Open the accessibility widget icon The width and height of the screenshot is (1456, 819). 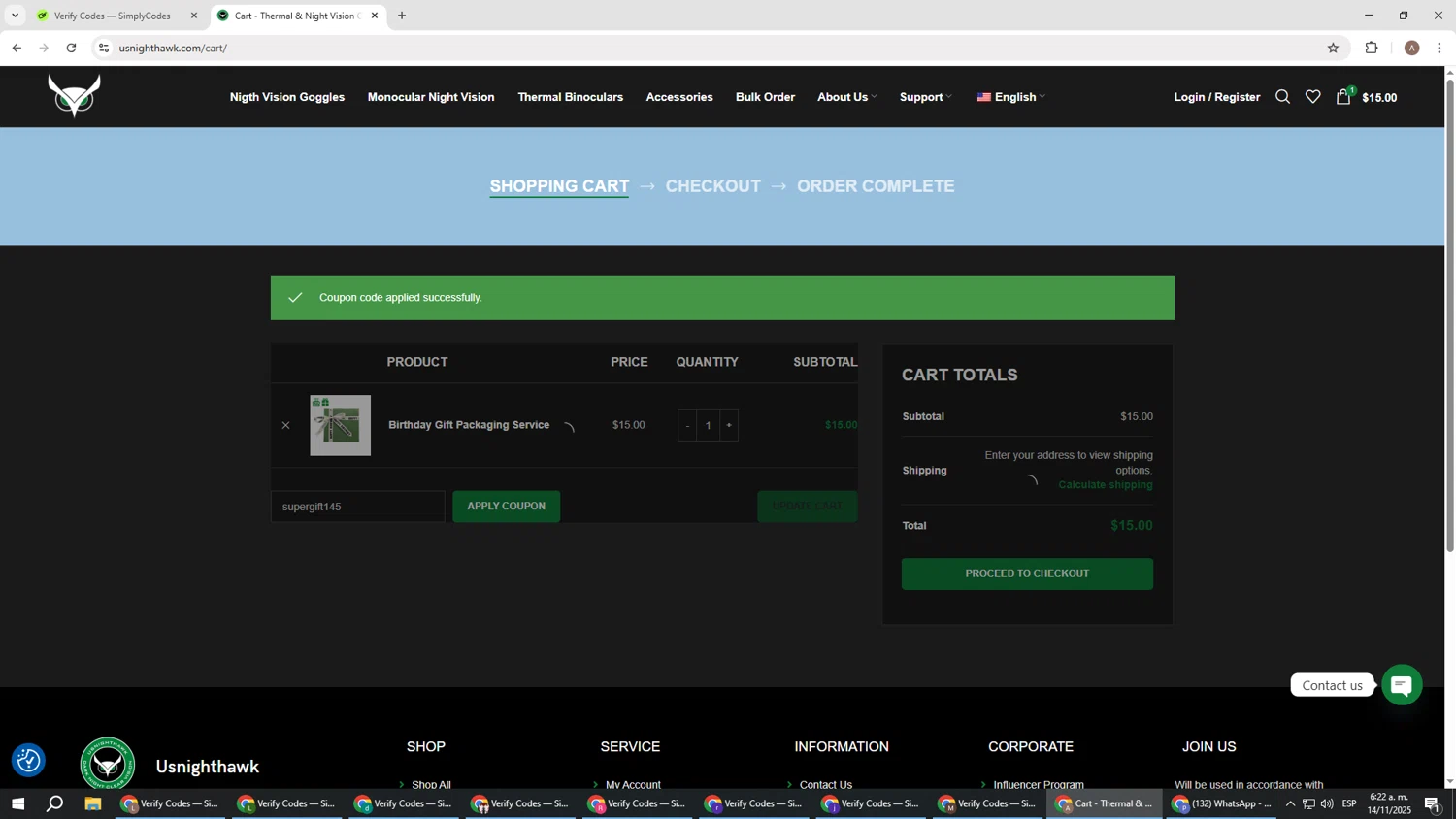point(28,761)
